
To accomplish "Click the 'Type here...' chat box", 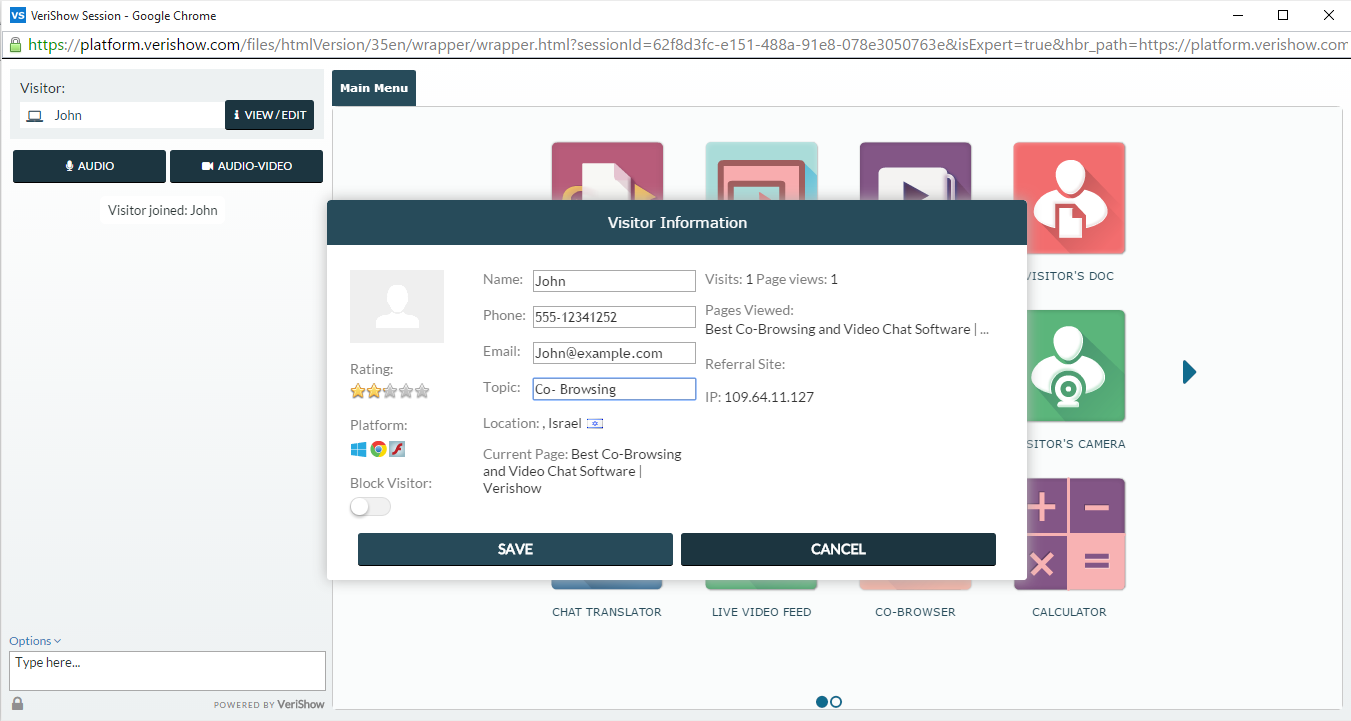I will pyautogui.click(x=167, y=671).
